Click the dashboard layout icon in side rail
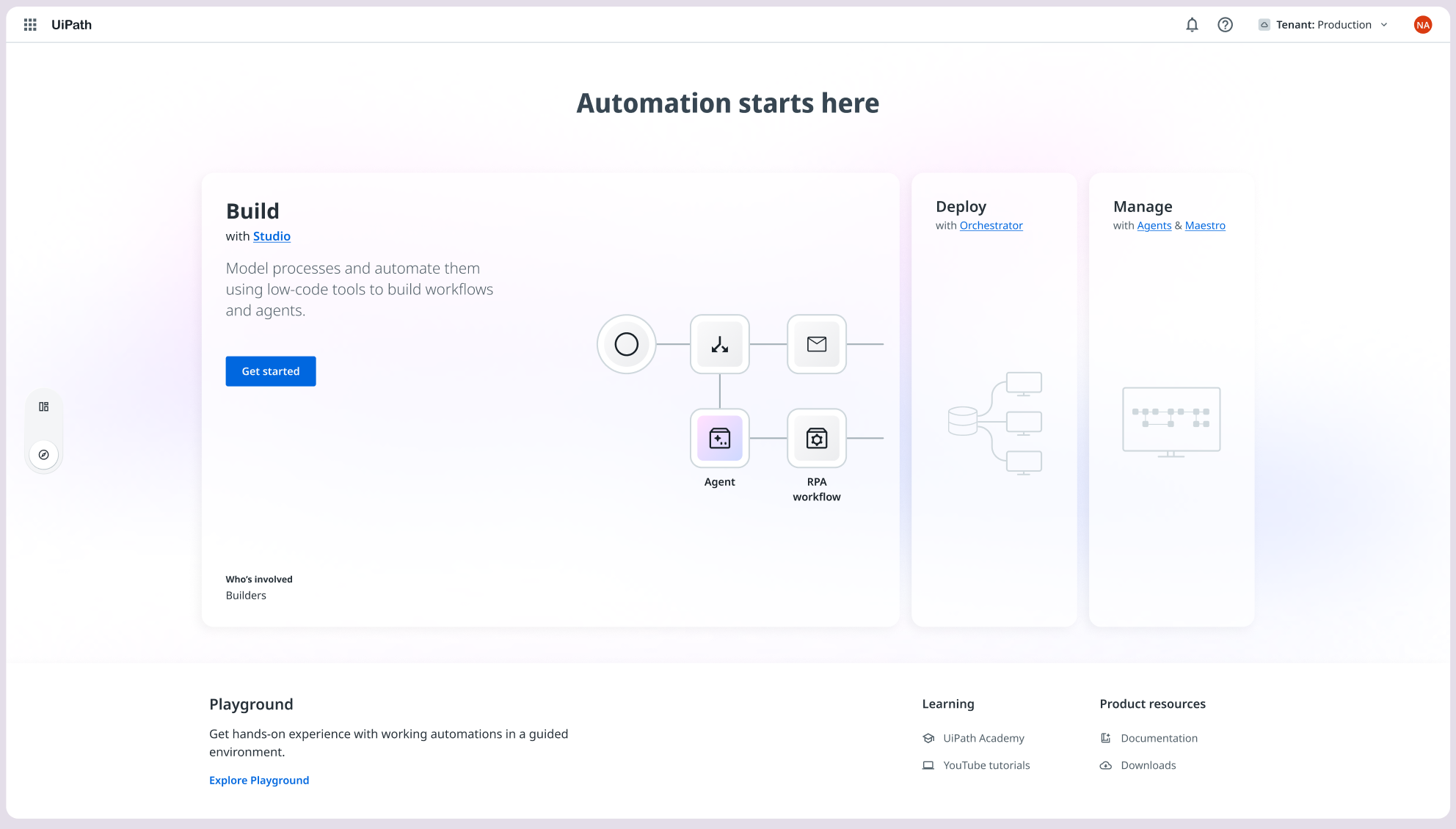The image size is (1456, 829). click(44, 406)
